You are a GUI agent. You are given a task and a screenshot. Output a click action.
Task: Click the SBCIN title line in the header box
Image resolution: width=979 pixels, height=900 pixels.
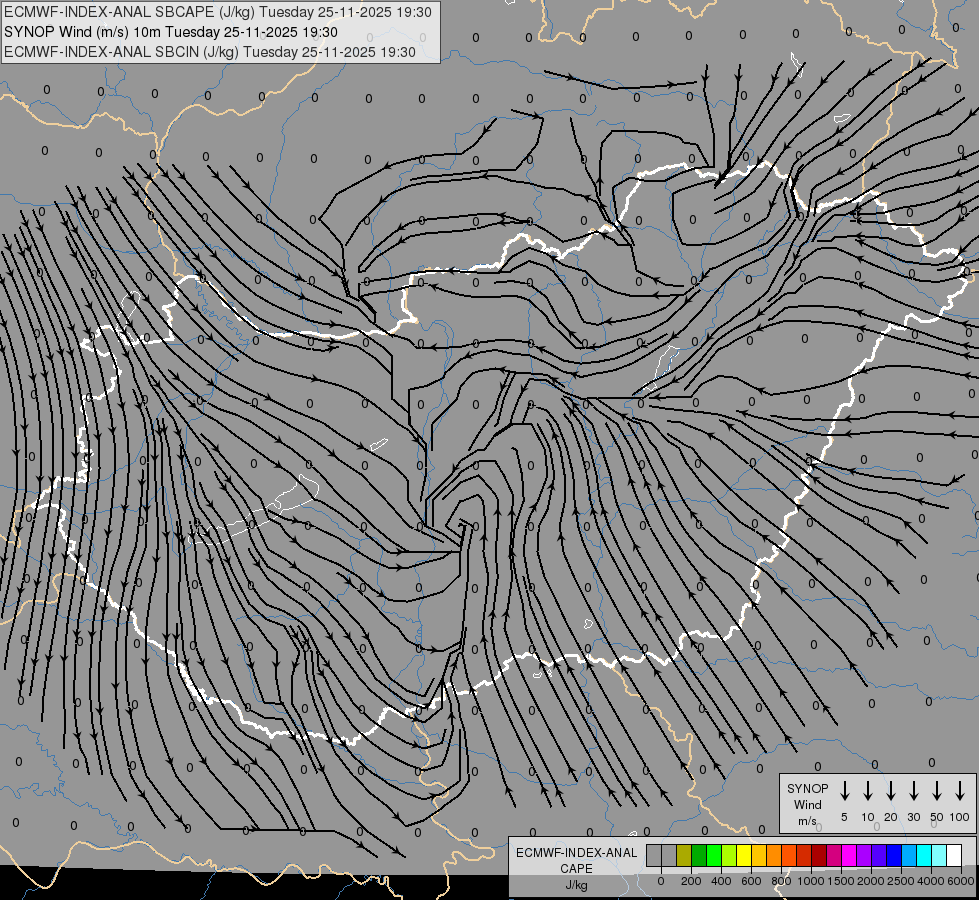[210, 52]
